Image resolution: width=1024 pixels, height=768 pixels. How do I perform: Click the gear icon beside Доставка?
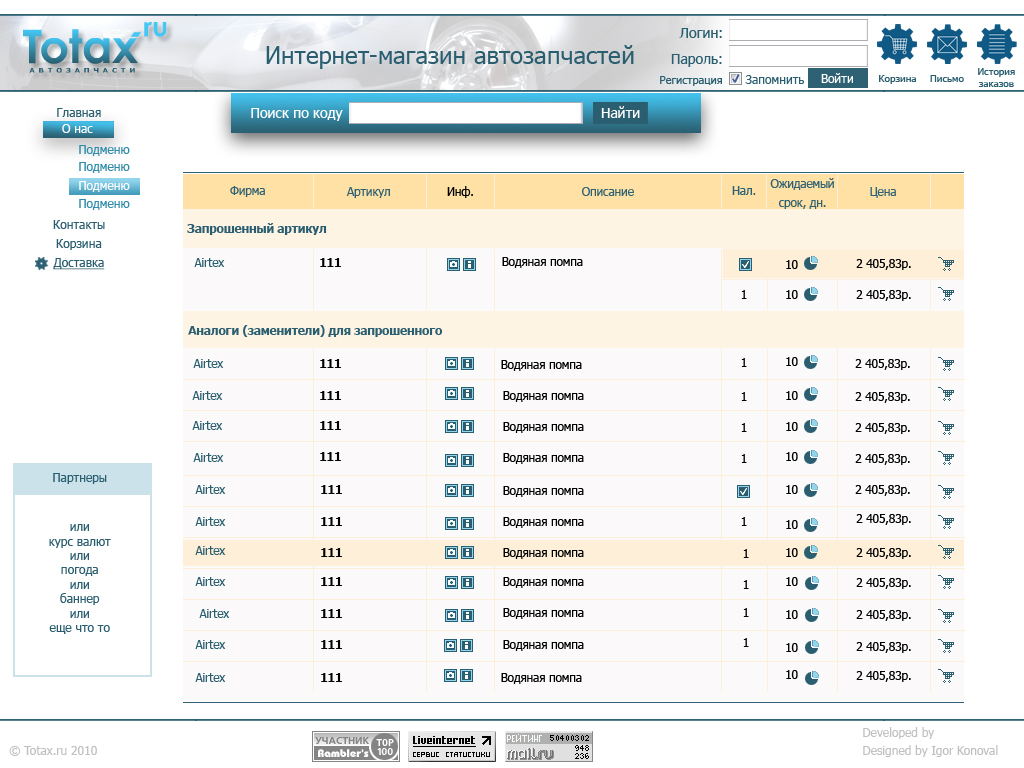(x=39, y=263)
